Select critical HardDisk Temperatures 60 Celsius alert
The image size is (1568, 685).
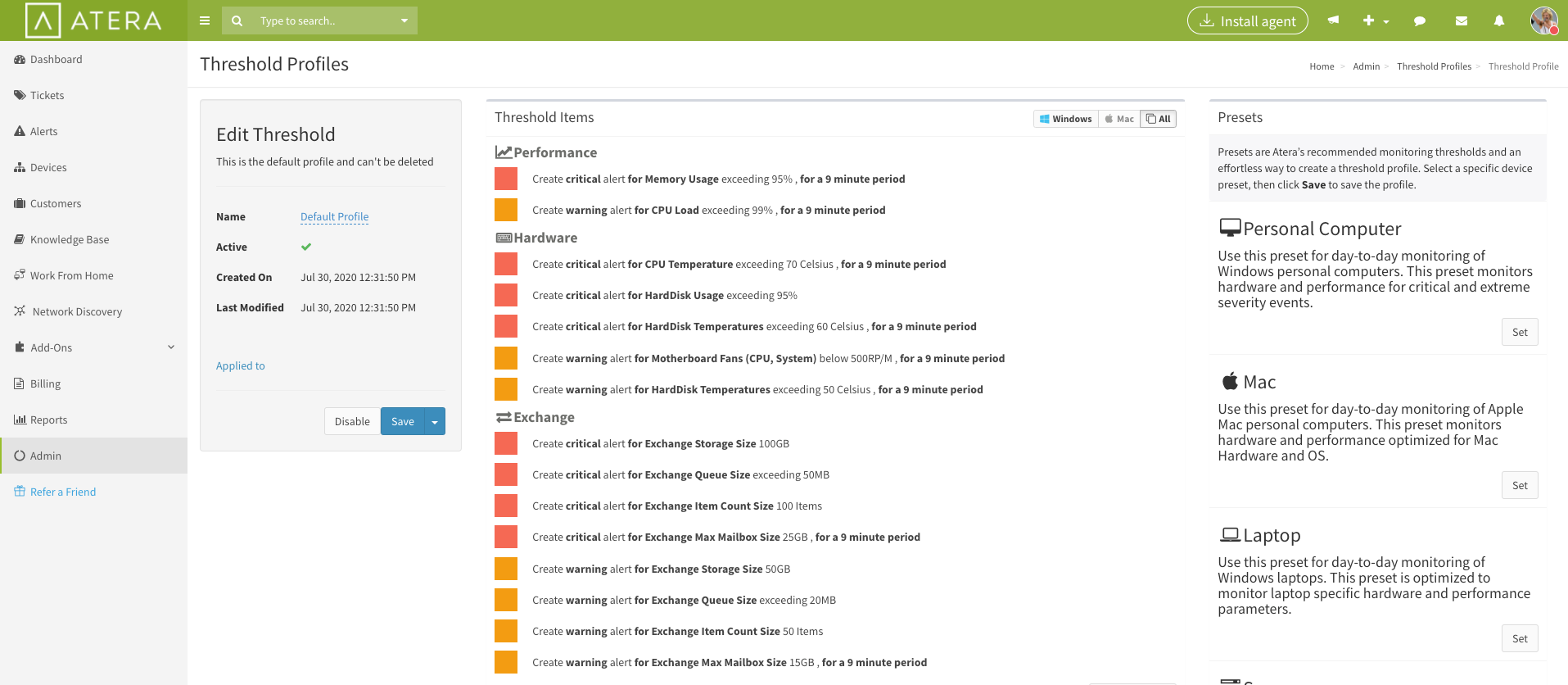pos(754,326)
